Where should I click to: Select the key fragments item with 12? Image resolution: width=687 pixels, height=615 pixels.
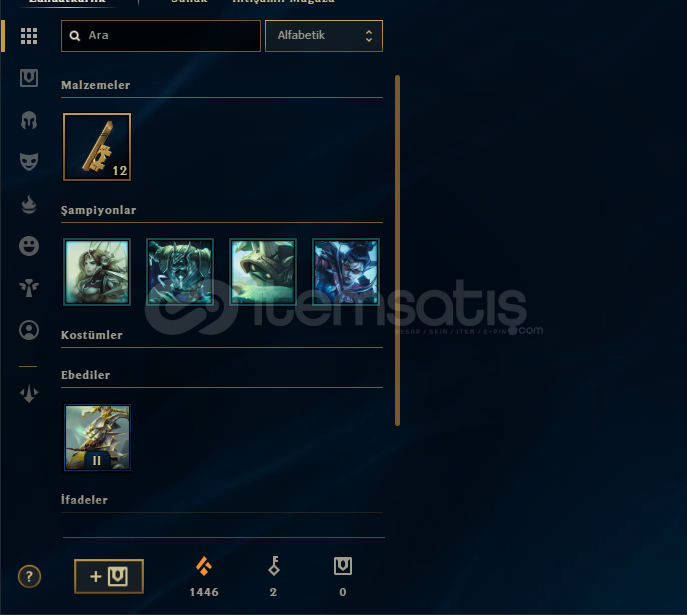click(x=97, y=147)
